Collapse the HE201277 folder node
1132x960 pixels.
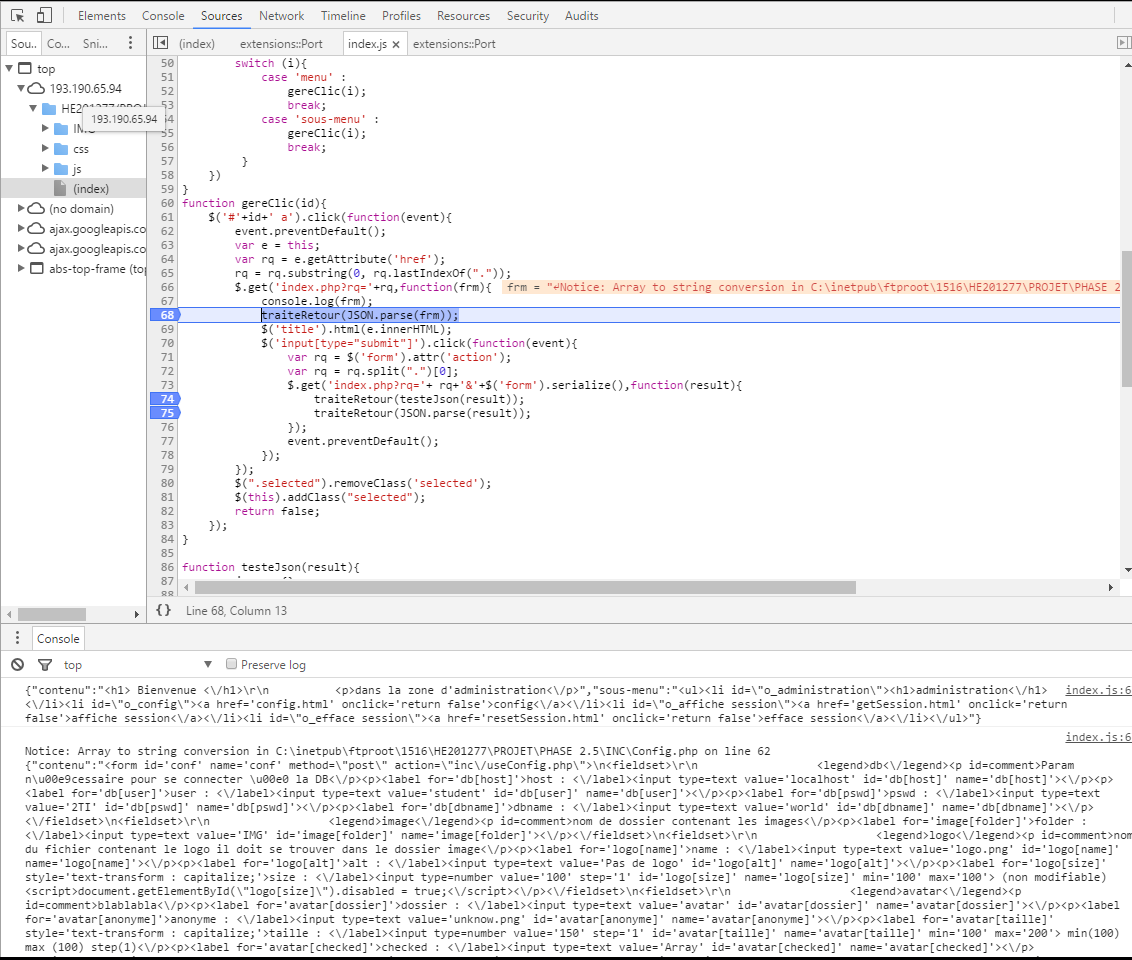[33, 108]
